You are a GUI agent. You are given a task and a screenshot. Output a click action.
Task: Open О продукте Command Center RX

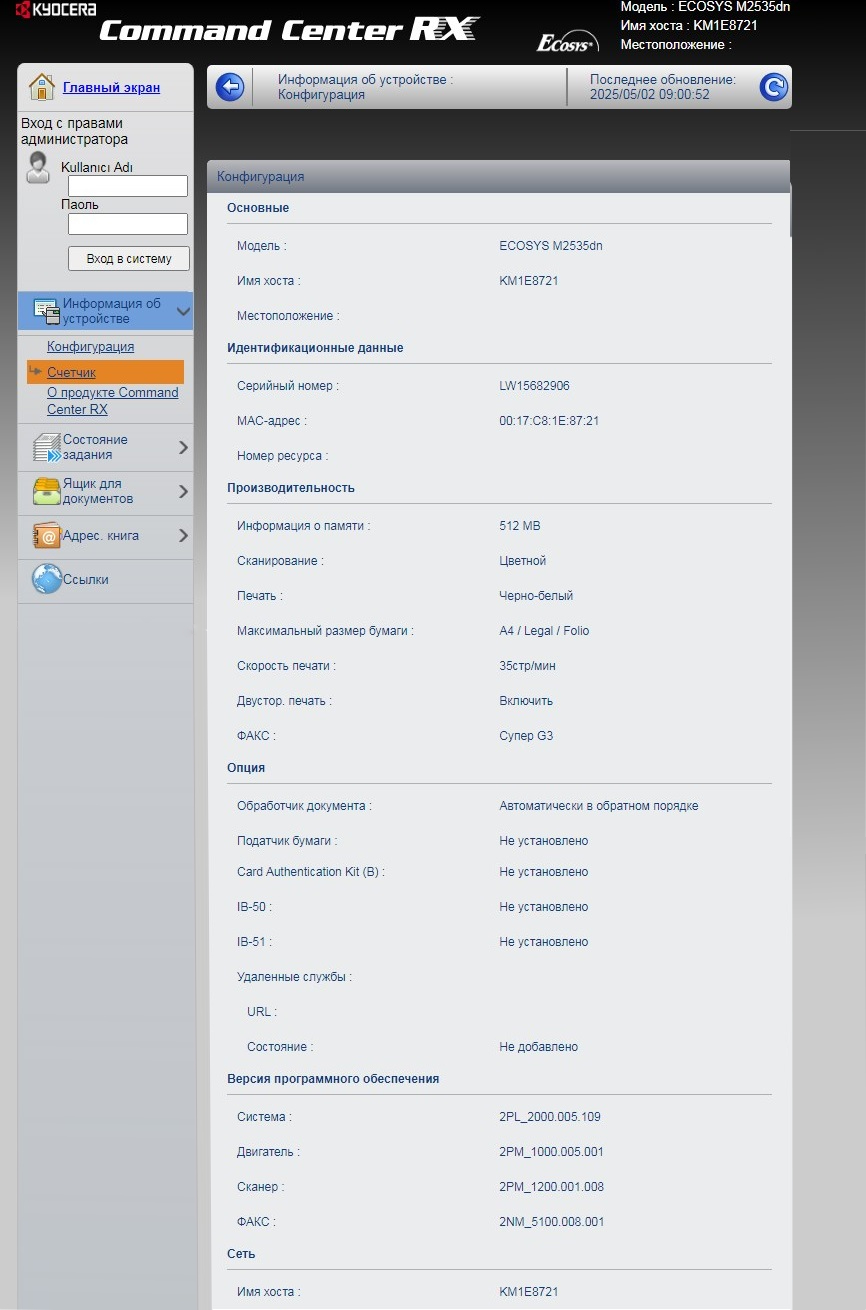click(x=112, y=401)
